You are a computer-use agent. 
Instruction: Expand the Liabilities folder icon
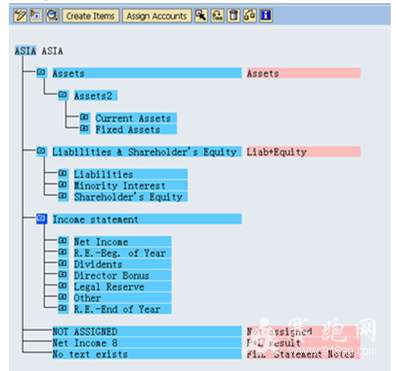click(63, 173)
